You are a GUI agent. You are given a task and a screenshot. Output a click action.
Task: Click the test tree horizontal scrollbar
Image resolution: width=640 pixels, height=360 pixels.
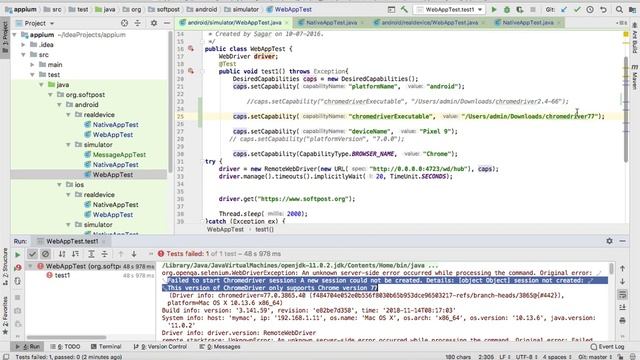[x=67, y=338]
